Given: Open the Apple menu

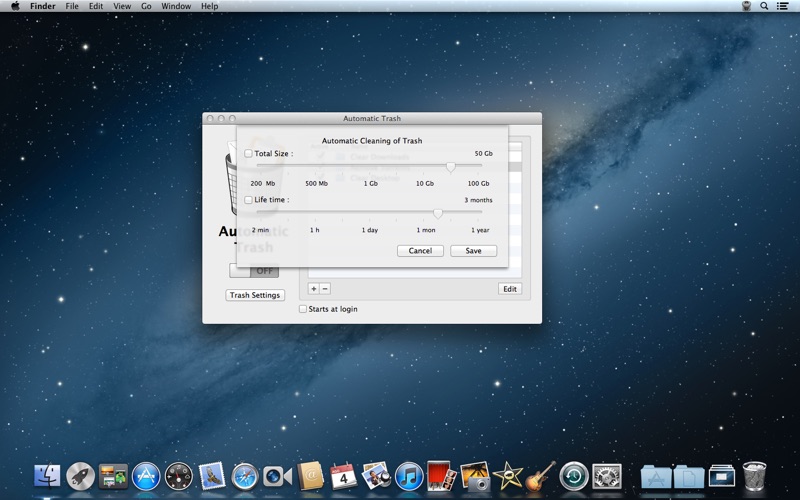Looking at the screenshot, I should point(15,6).
